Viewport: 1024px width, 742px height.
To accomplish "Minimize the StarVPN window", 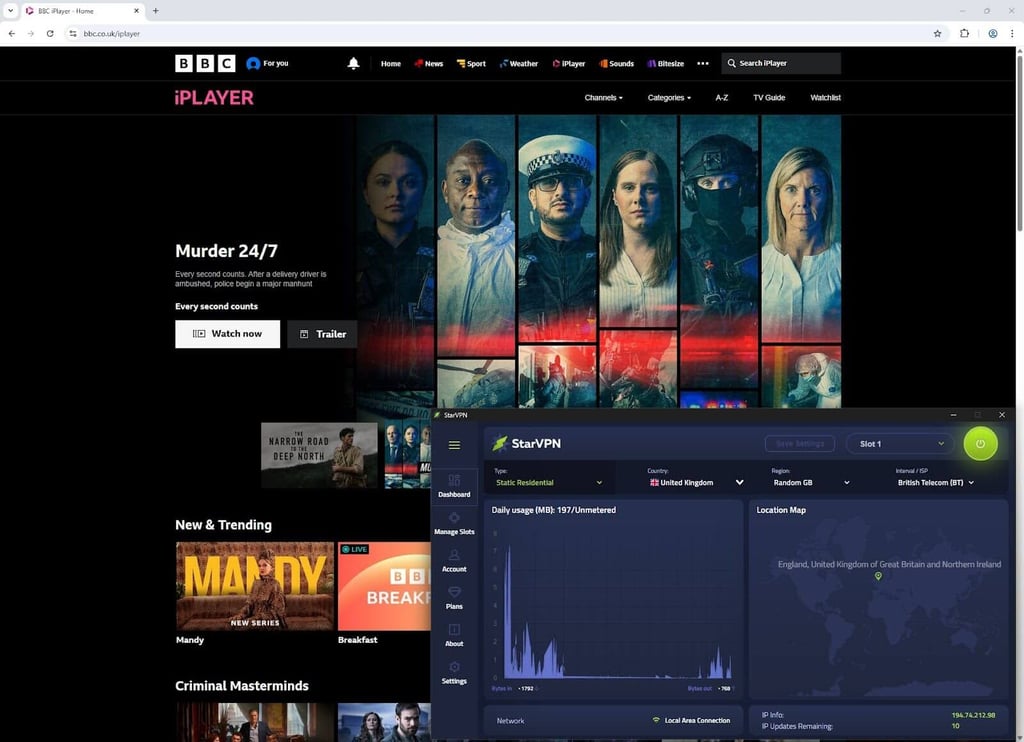I will pos(953,415).
